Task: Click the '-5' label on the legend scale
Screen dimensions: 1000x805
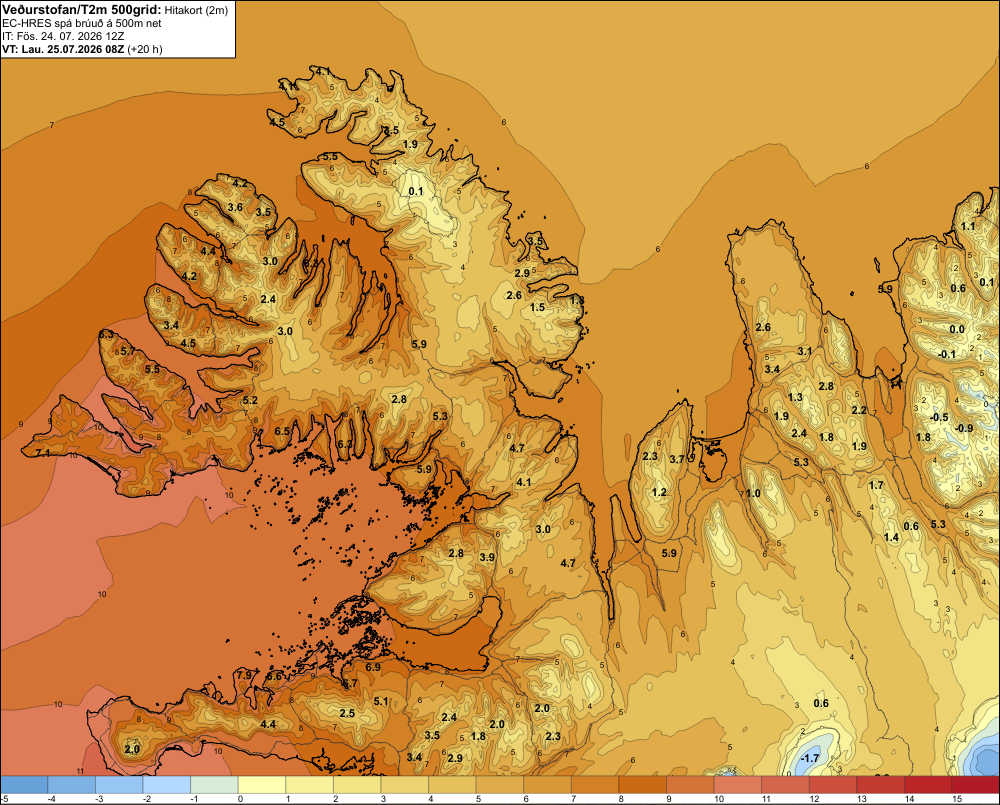Action: click(4, 799)
